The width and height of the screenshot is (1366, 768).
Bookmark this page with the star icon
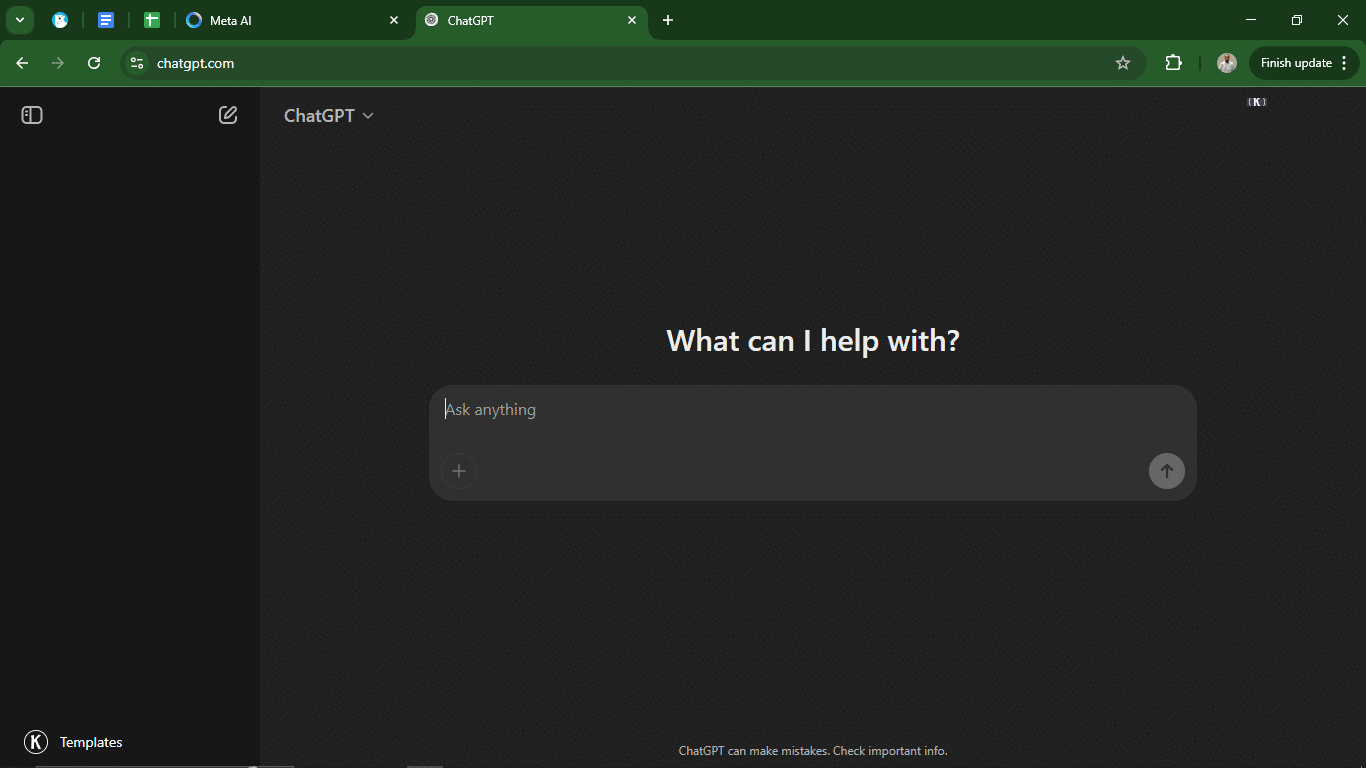click(1123, 63)
